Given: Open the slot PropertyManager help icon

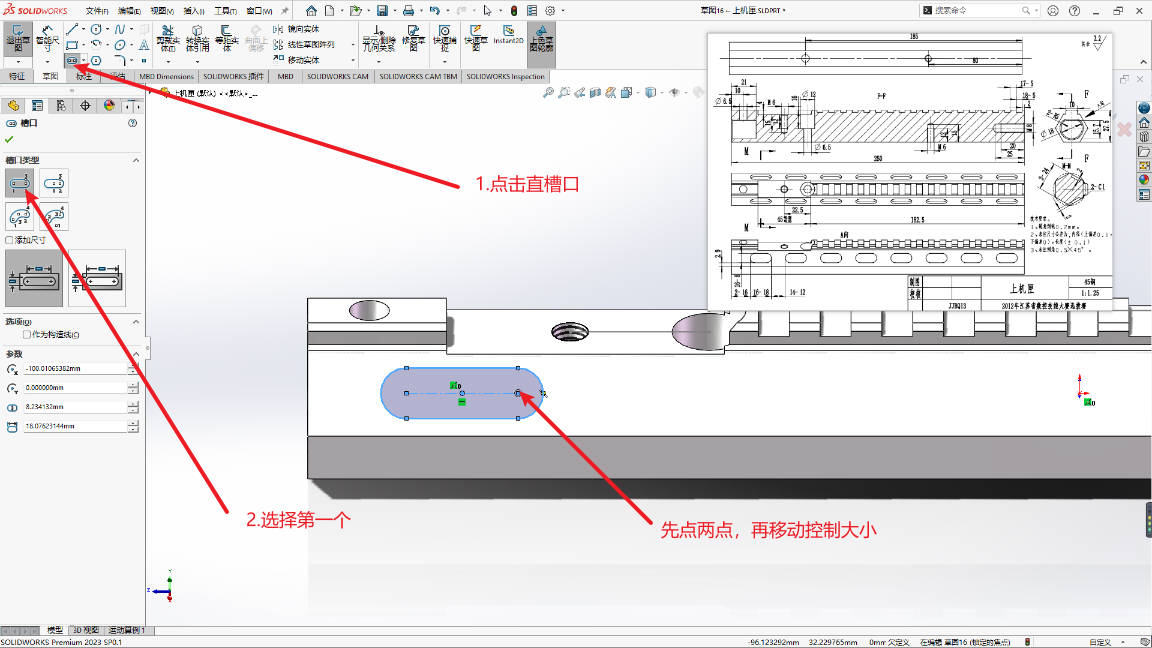Looking at the screenshot, I should click(133, 123).
